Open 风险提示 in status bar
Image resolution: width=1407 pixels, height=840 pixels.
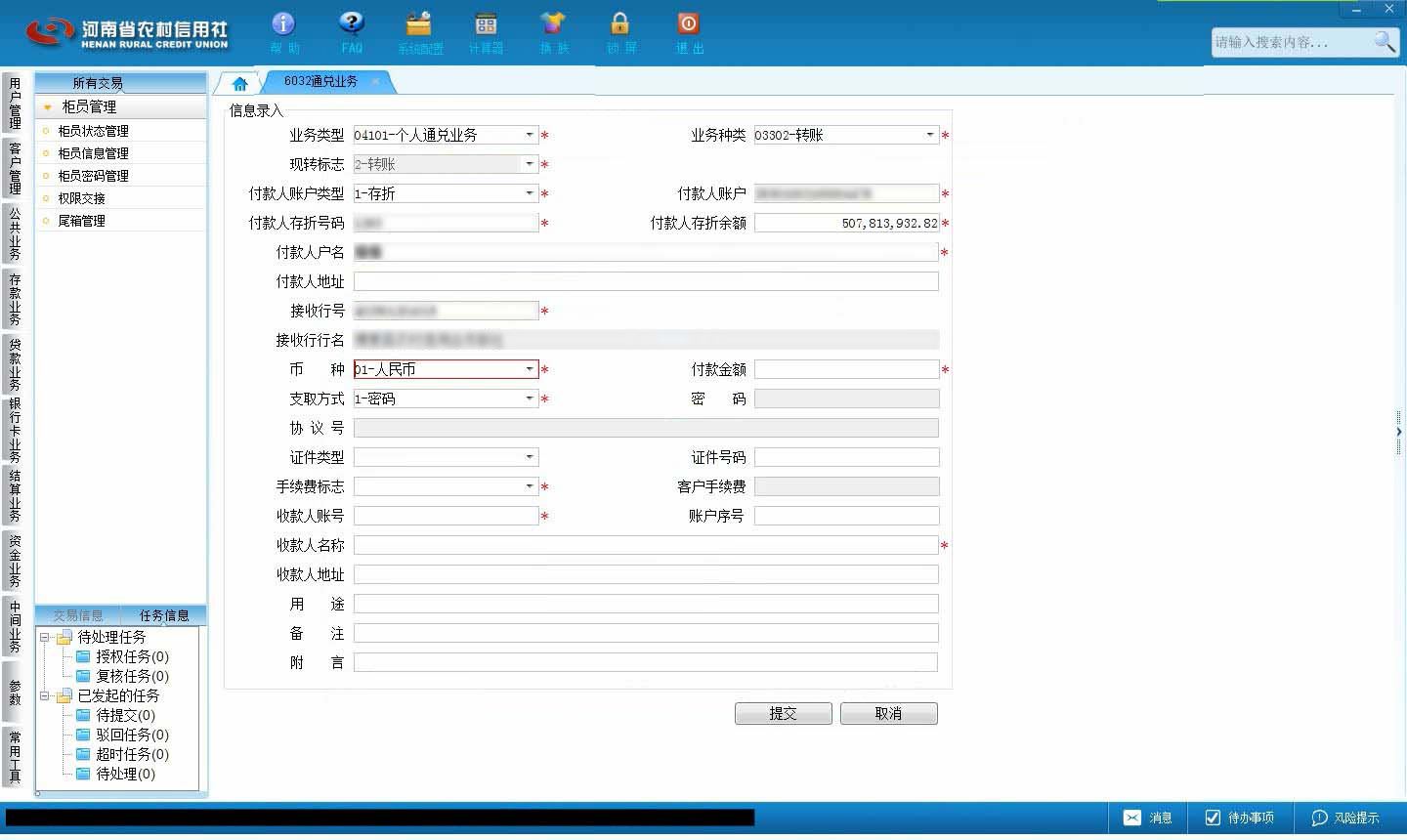coord(1345,818)
